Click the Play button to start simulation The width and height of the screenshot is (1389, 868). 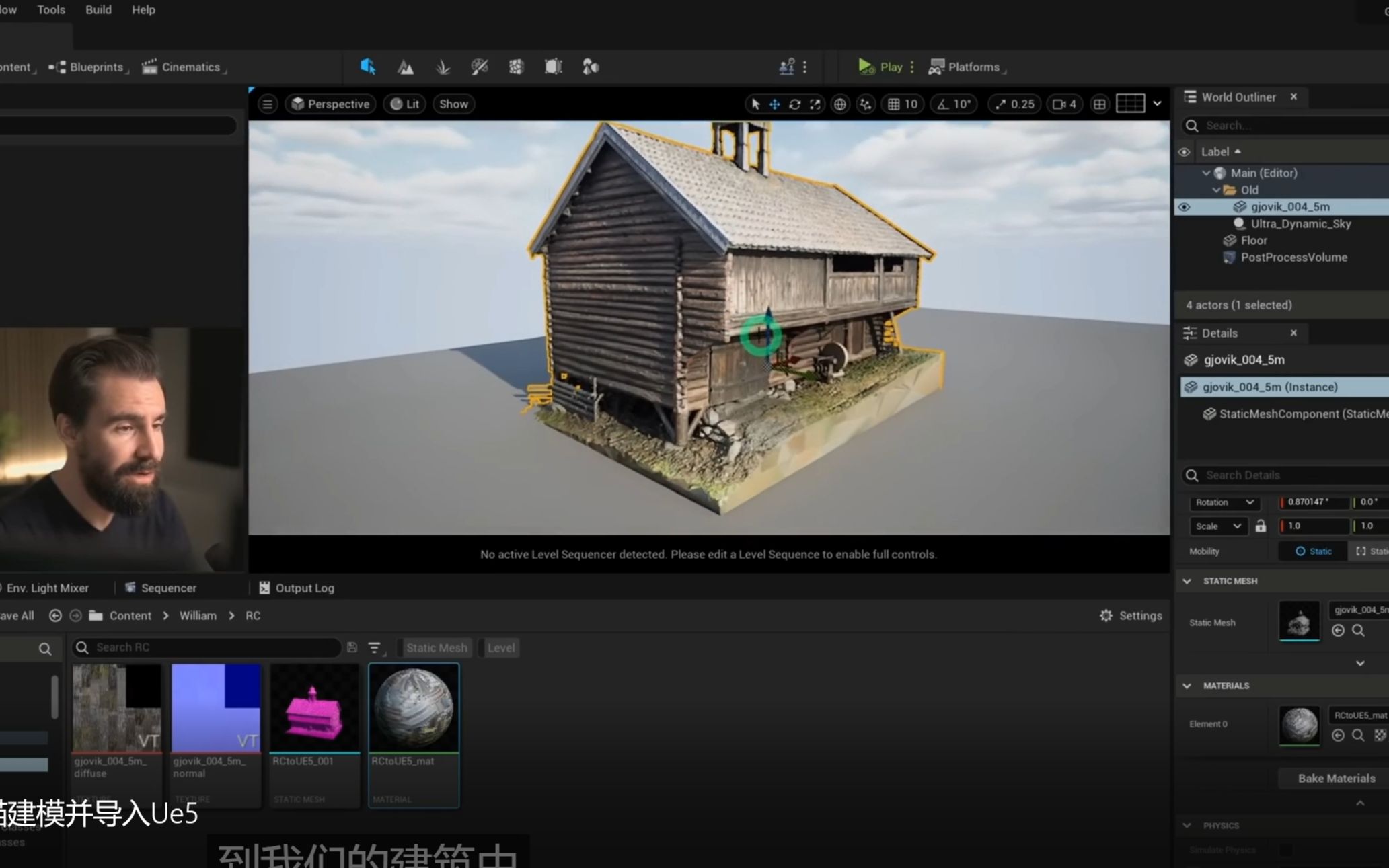[880, 66]
